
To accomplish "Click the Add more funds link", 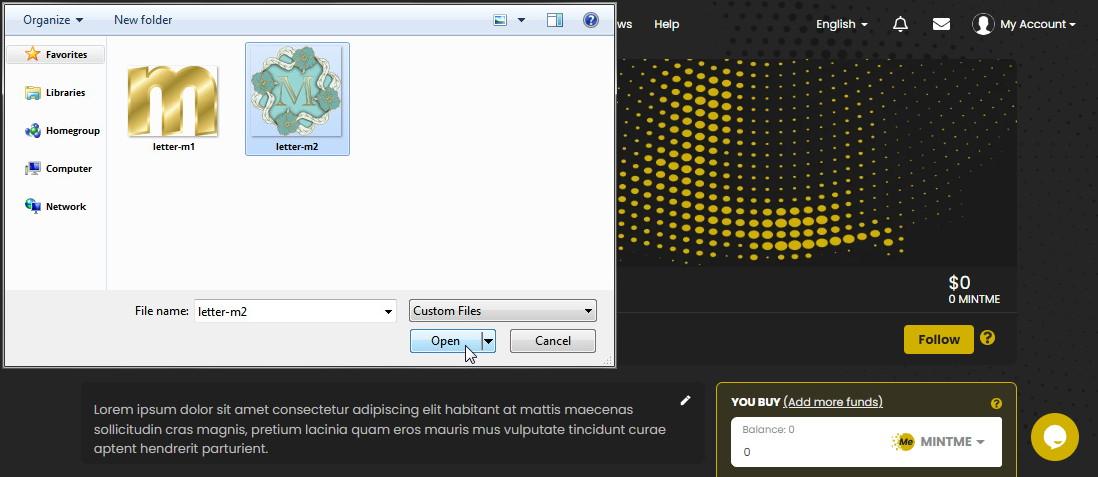I will click(832, 402).
